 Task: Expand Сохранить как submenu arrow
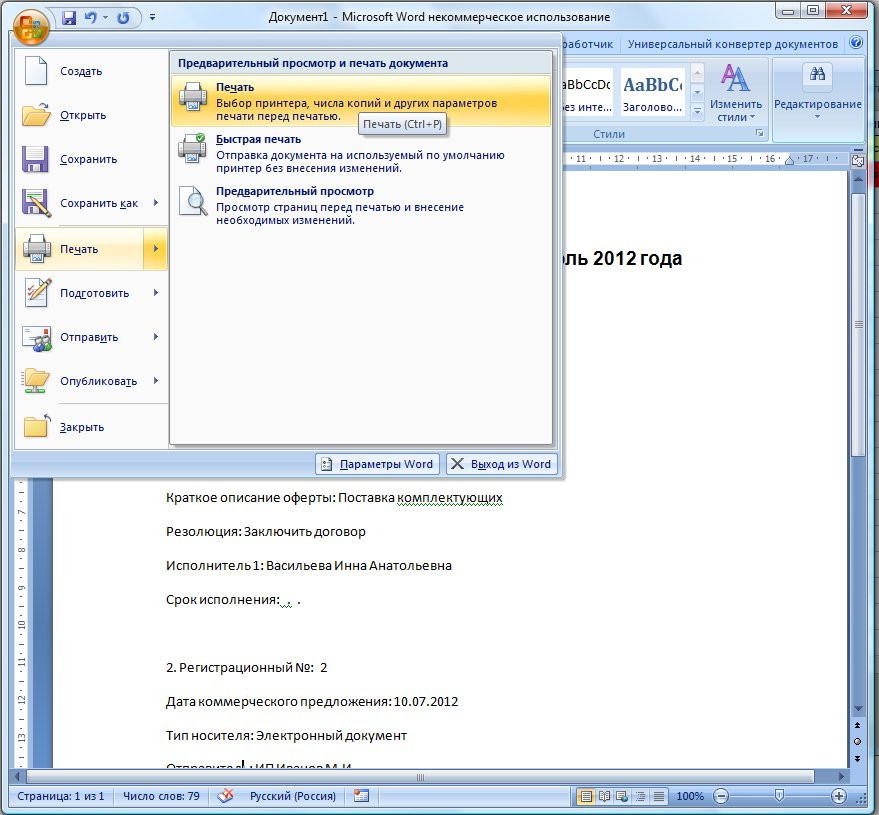point(156,203)
